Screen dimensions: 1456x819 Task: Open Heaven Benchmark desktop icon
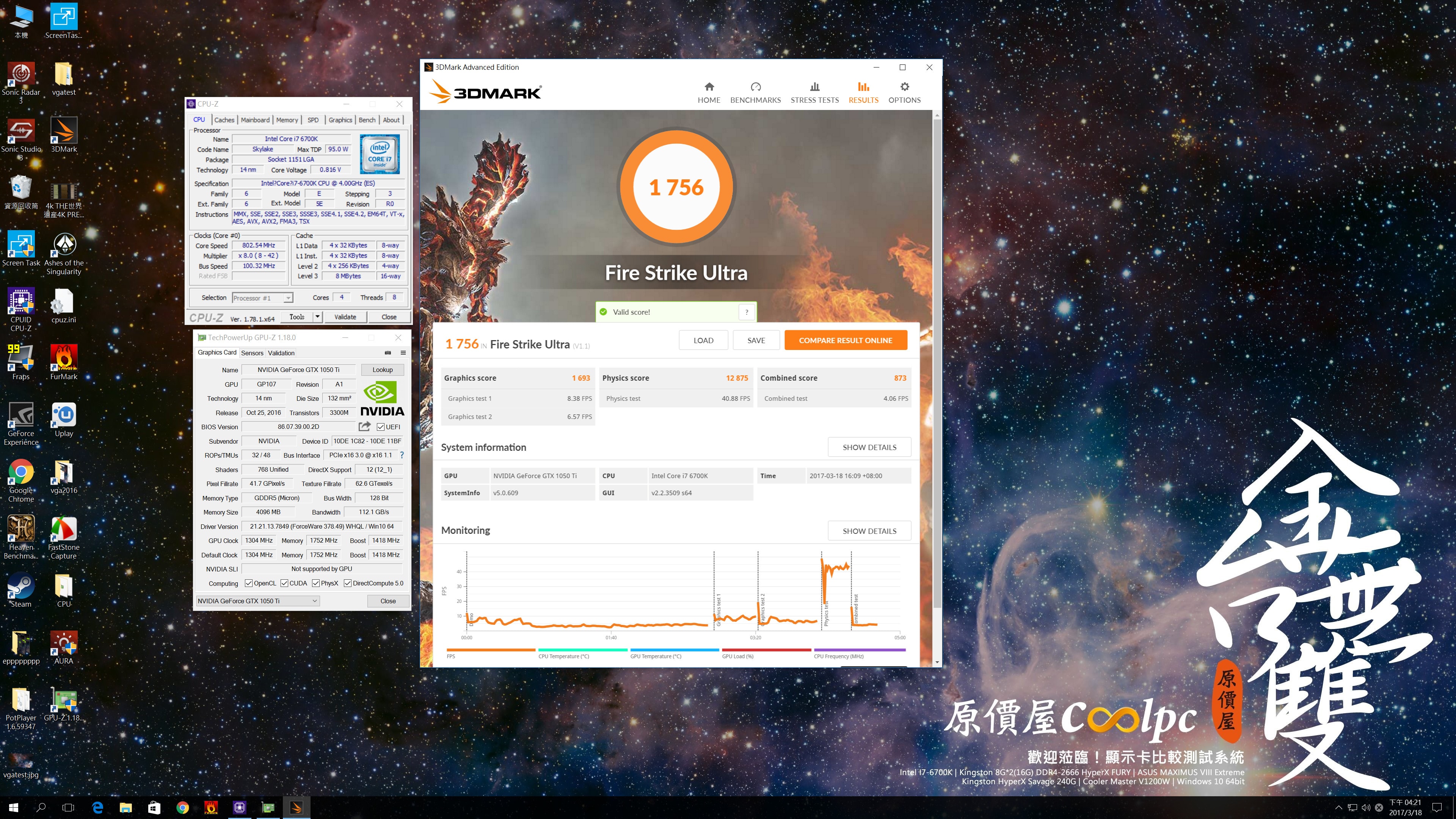click(x=21, y=537)
